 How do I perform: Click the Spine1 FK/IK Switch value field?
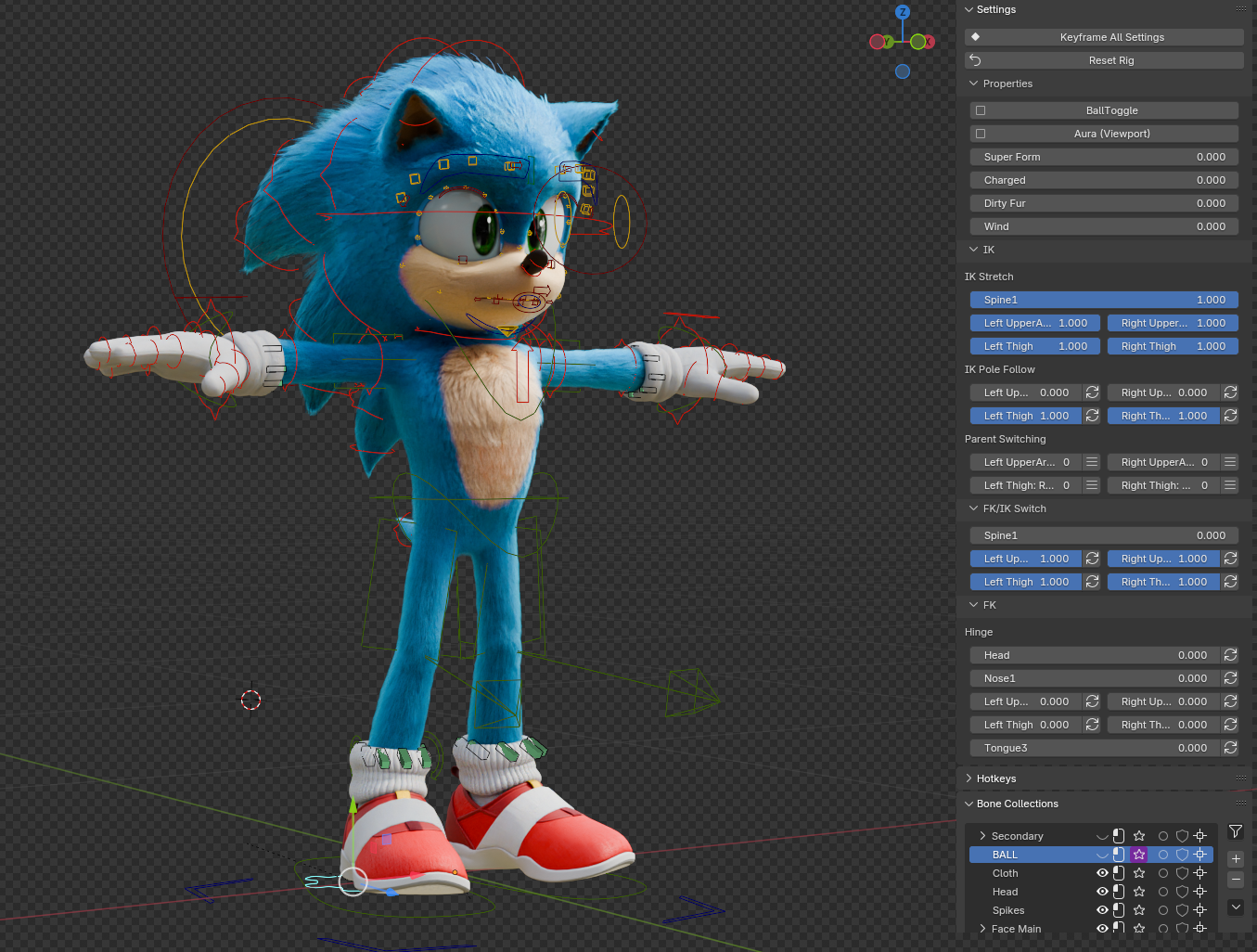[x=1104, y=534]
